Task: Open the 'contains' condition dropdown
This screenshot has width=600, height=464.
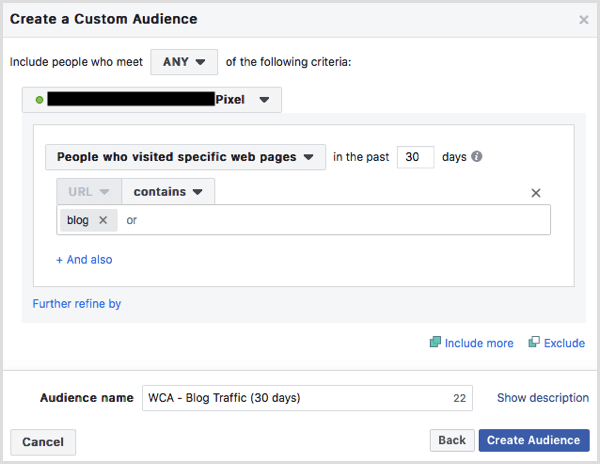Action: 168,191
